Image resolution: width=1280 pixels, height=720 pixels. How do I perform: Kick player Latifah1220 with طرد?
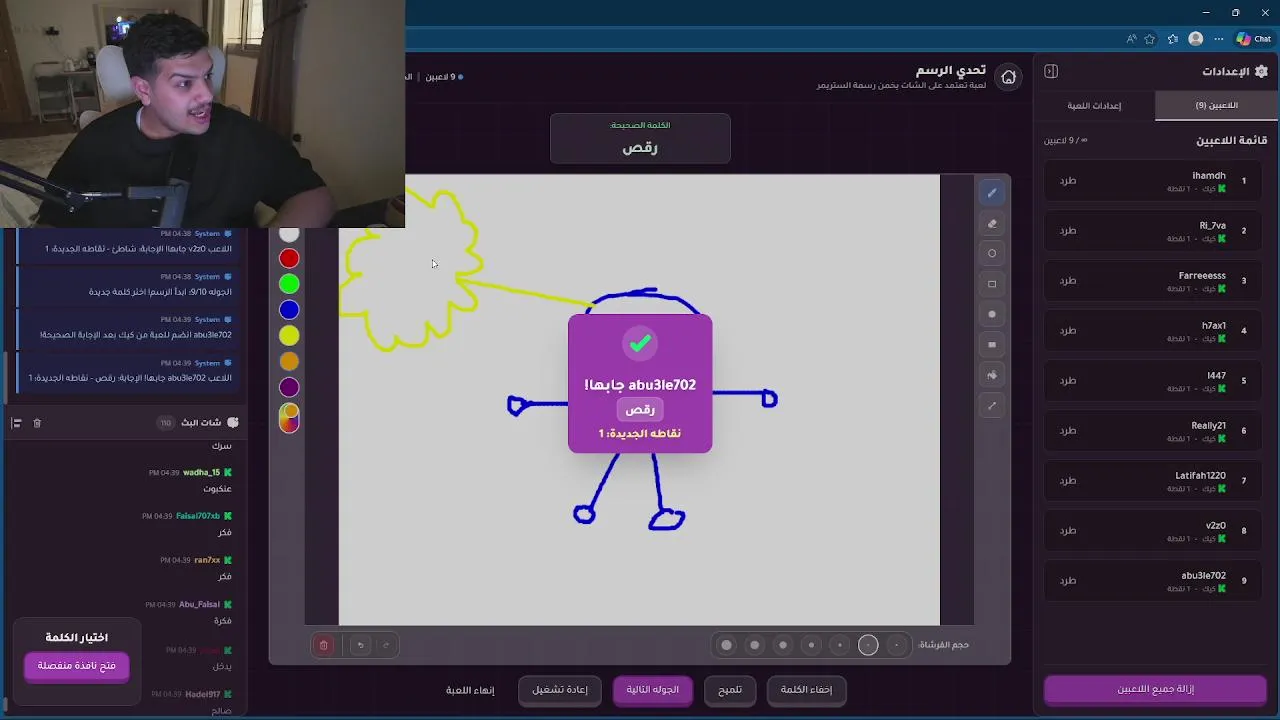(x=1068, y=481)
